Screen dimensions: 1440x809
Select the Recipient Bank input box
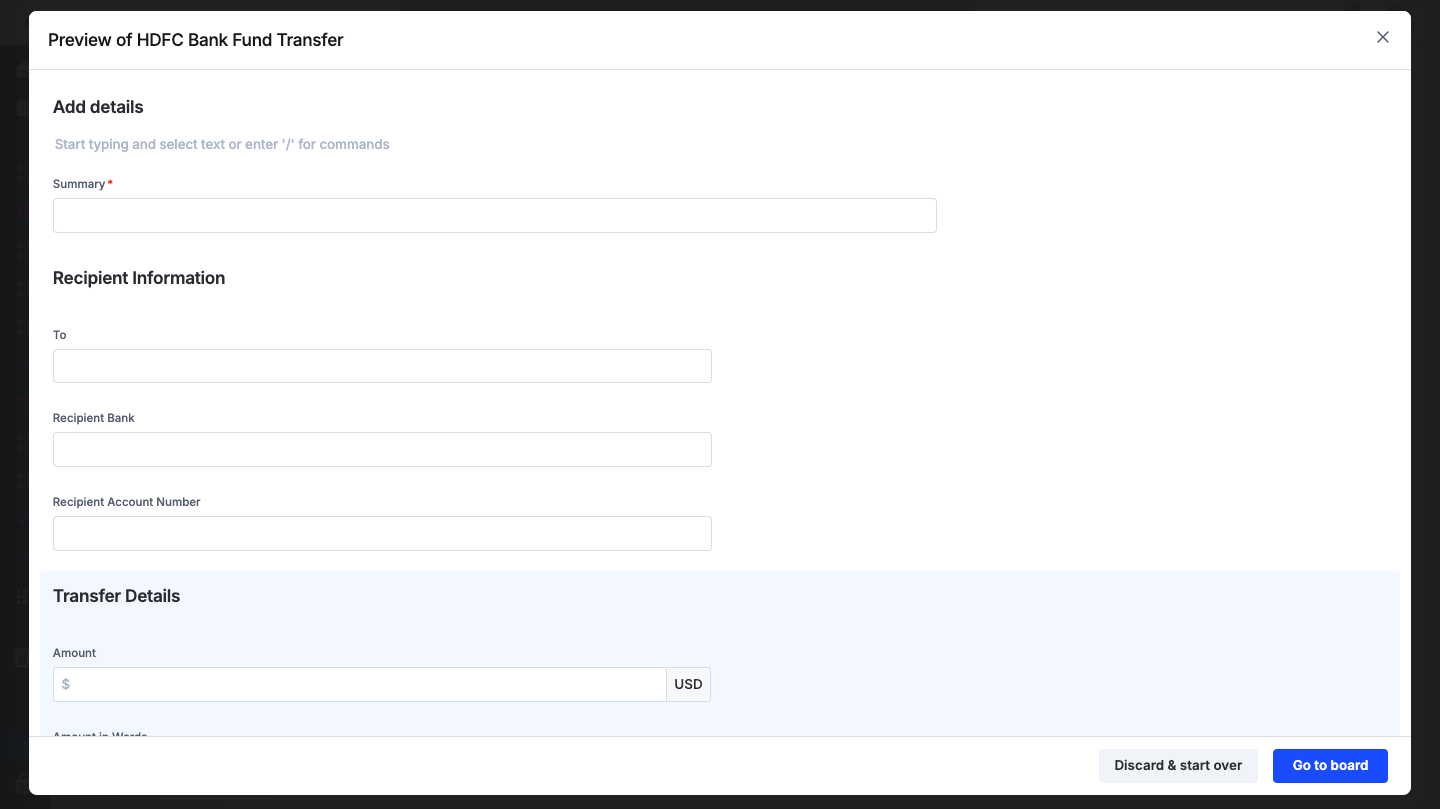tap(382, 450)
